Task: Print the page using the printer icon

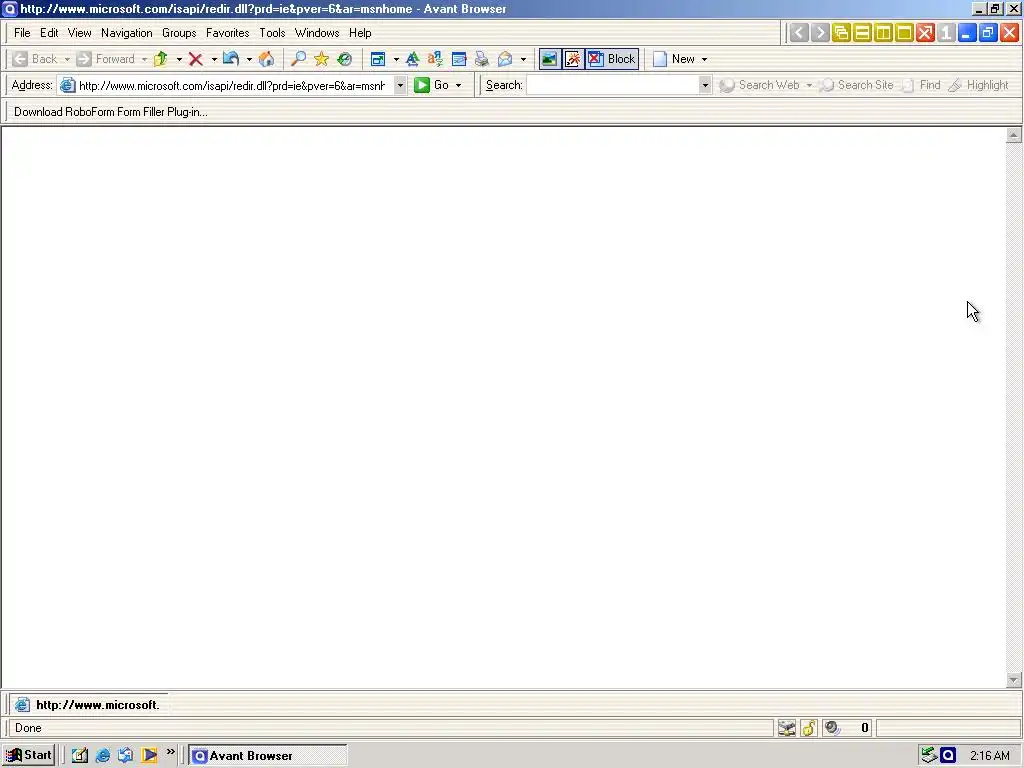Action: pos(482,59)
